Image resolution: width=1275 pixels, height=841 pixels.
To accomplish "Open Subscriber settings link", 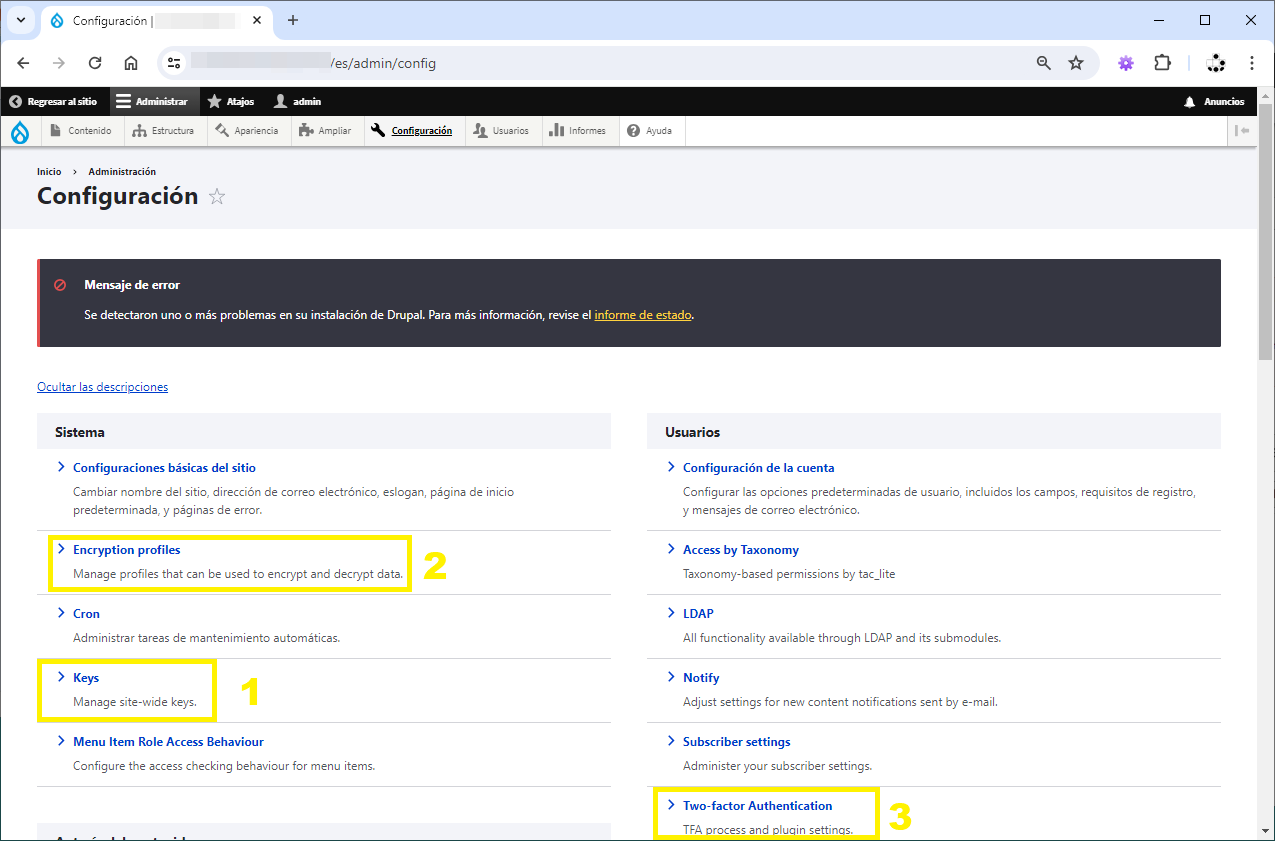I will click(x=737, y=741).
